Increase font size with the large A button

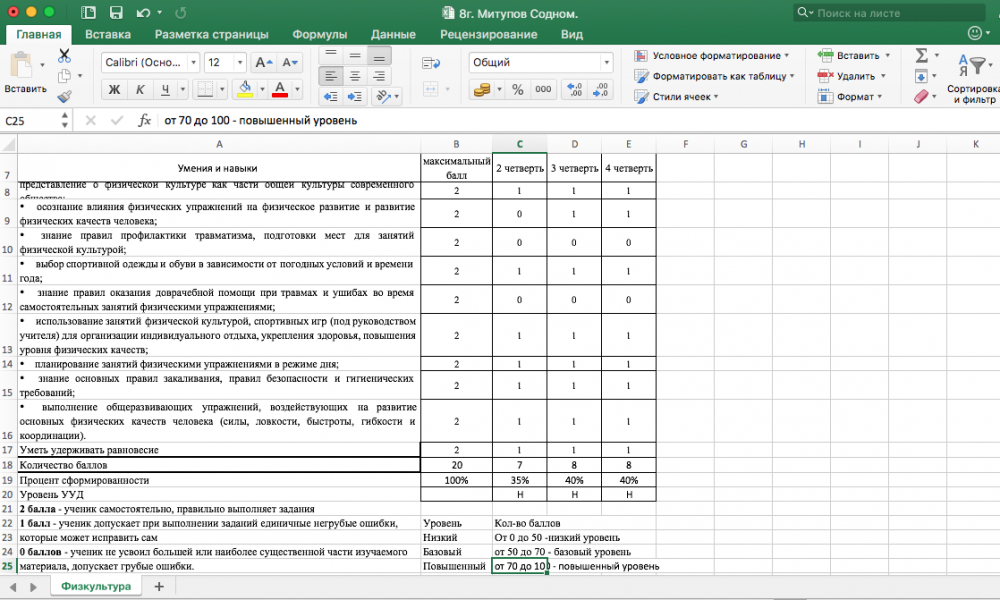263,62
